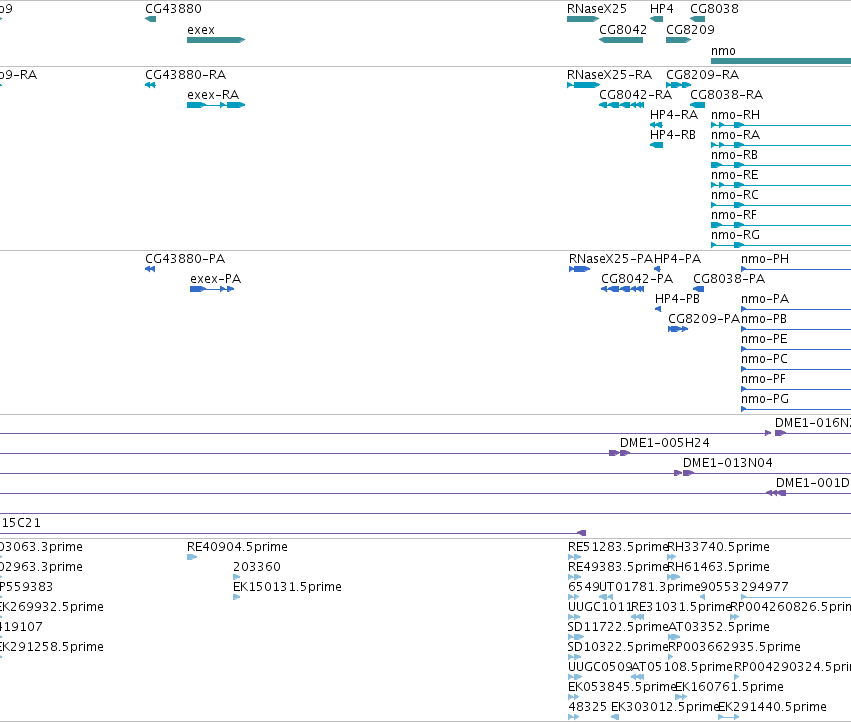Click the nmo-PC protein label
Viewport: 851px width, 722px height.
764,359
